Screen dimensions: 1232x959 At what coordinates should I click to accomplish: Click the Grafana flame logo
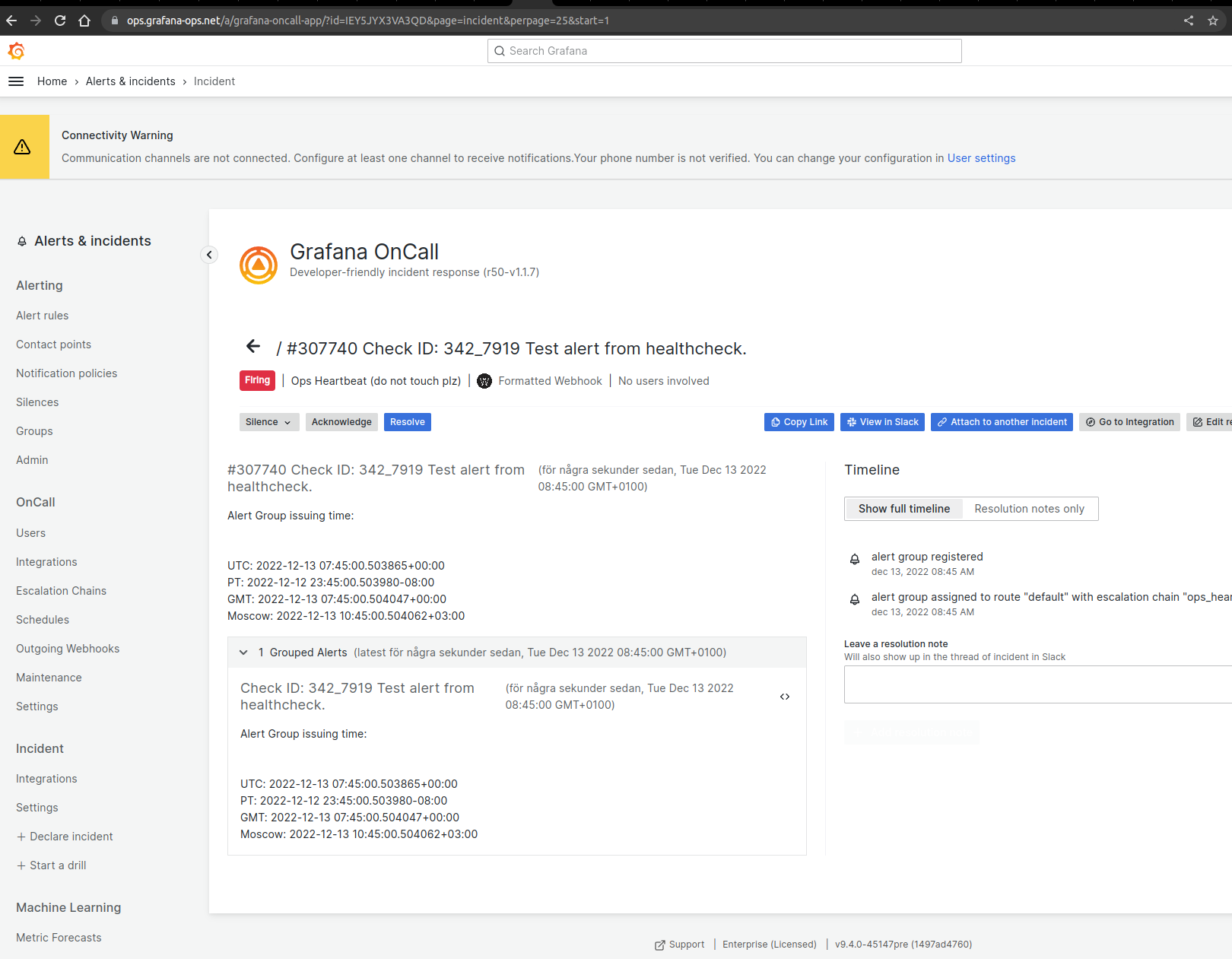(16, 50)
